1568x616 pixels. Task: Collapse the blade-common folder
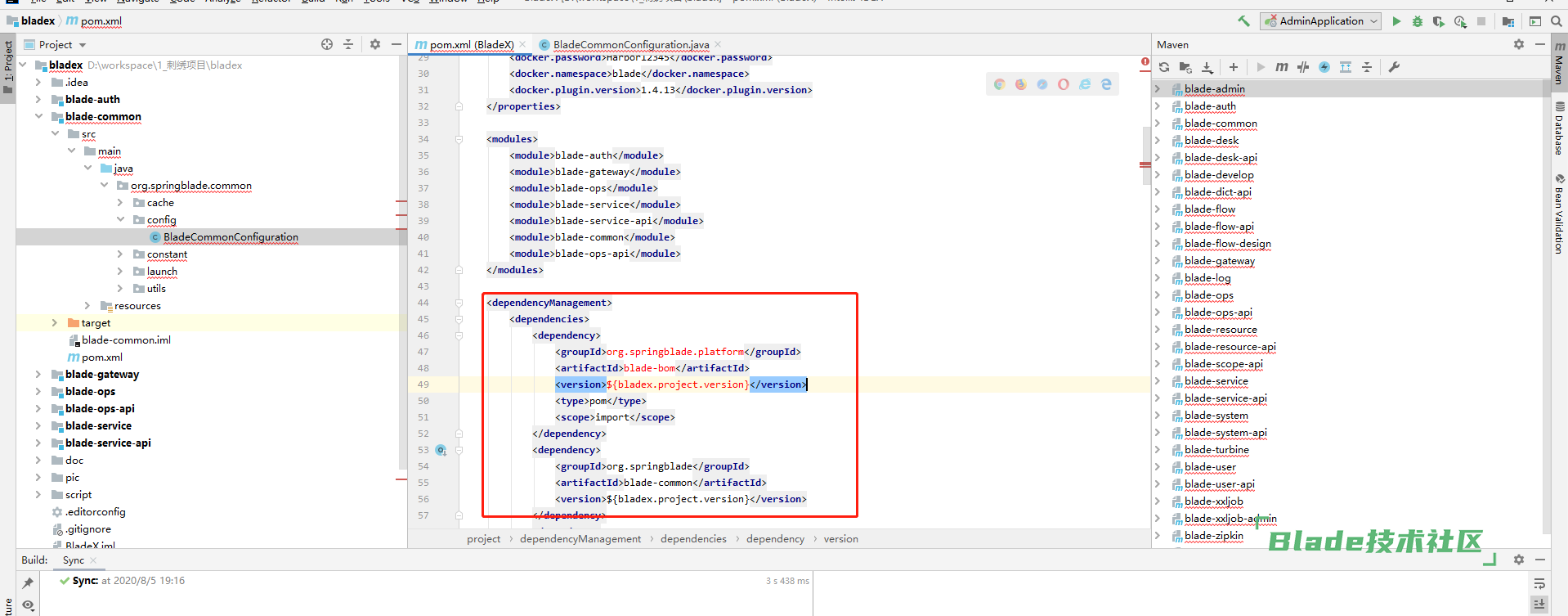click(38, 116)
